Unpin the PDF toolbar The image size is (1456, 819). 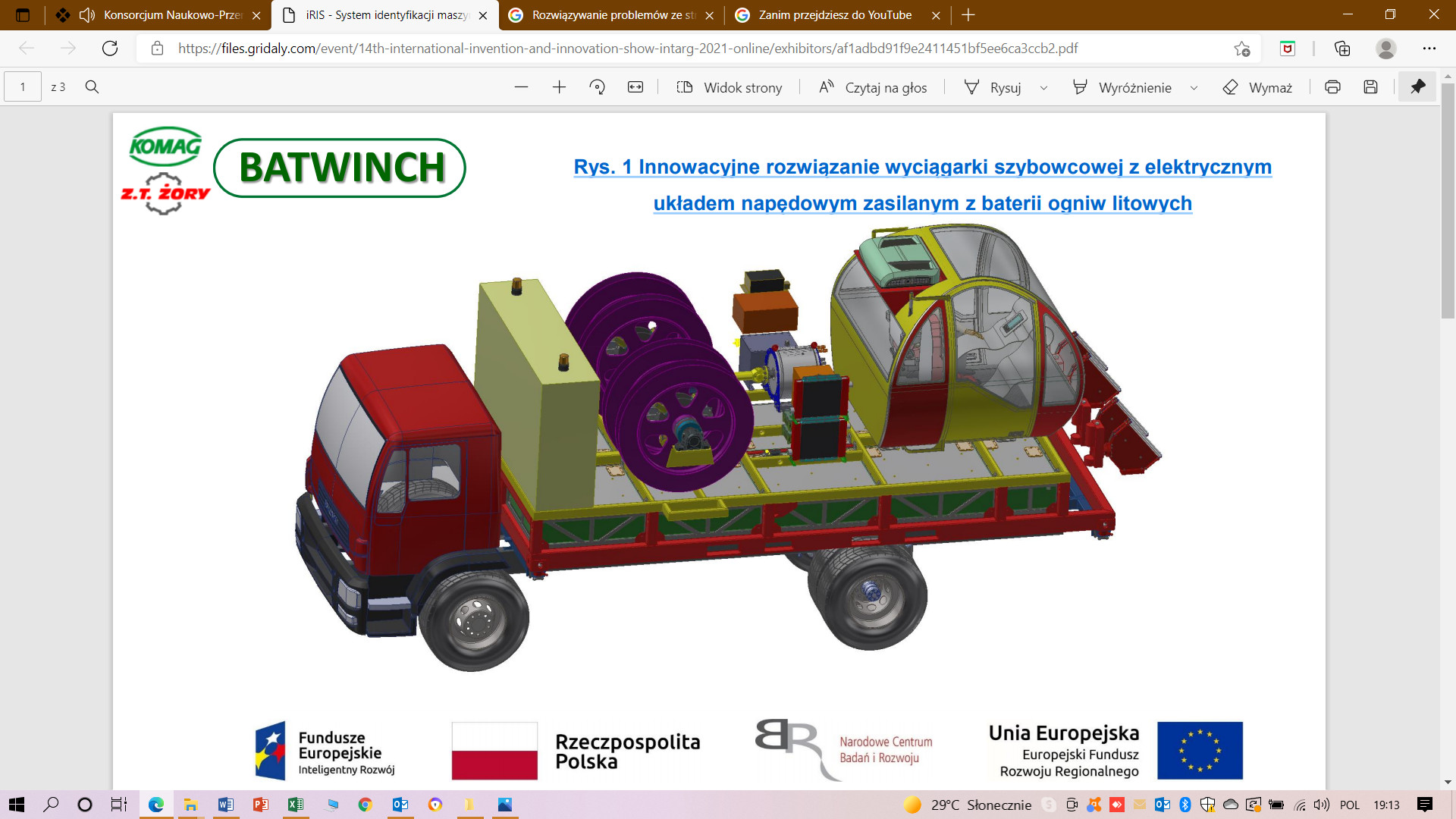point(1417,87)
